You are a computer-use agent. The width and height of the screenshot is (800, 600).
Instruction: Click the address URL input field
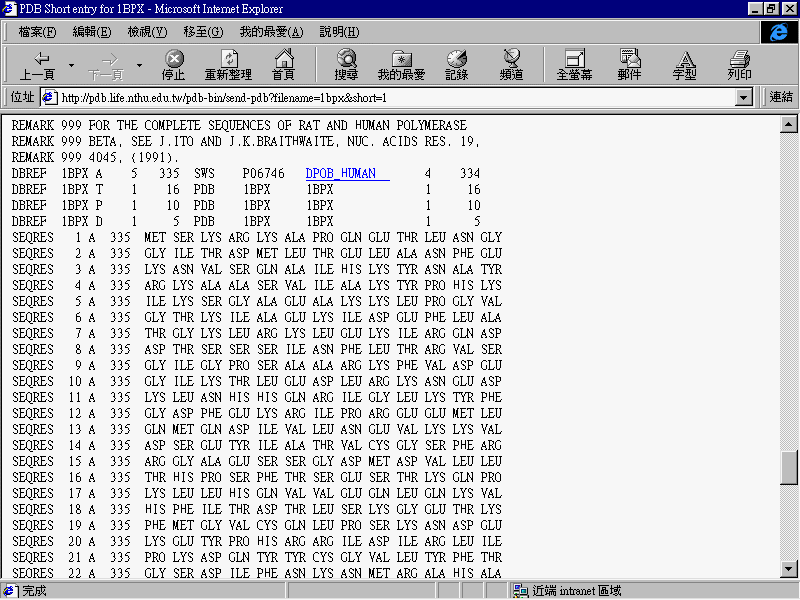pos(390,98)
